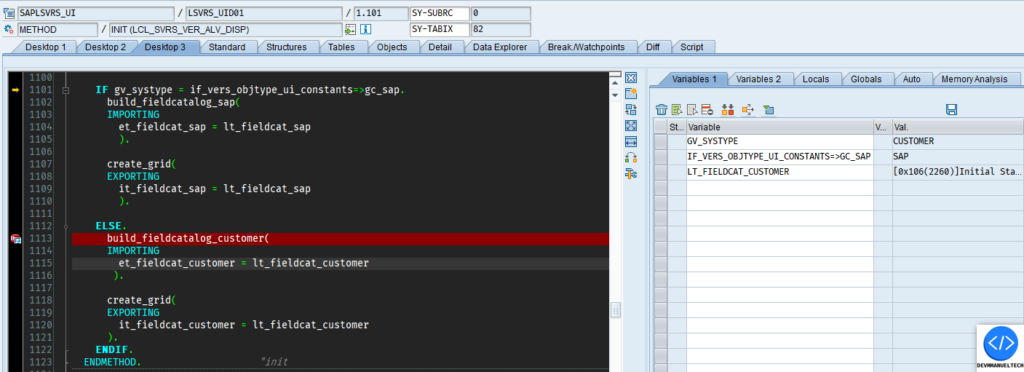Click the SY-SUBRC field
1024x372 pixels.
tap(440, 13)
